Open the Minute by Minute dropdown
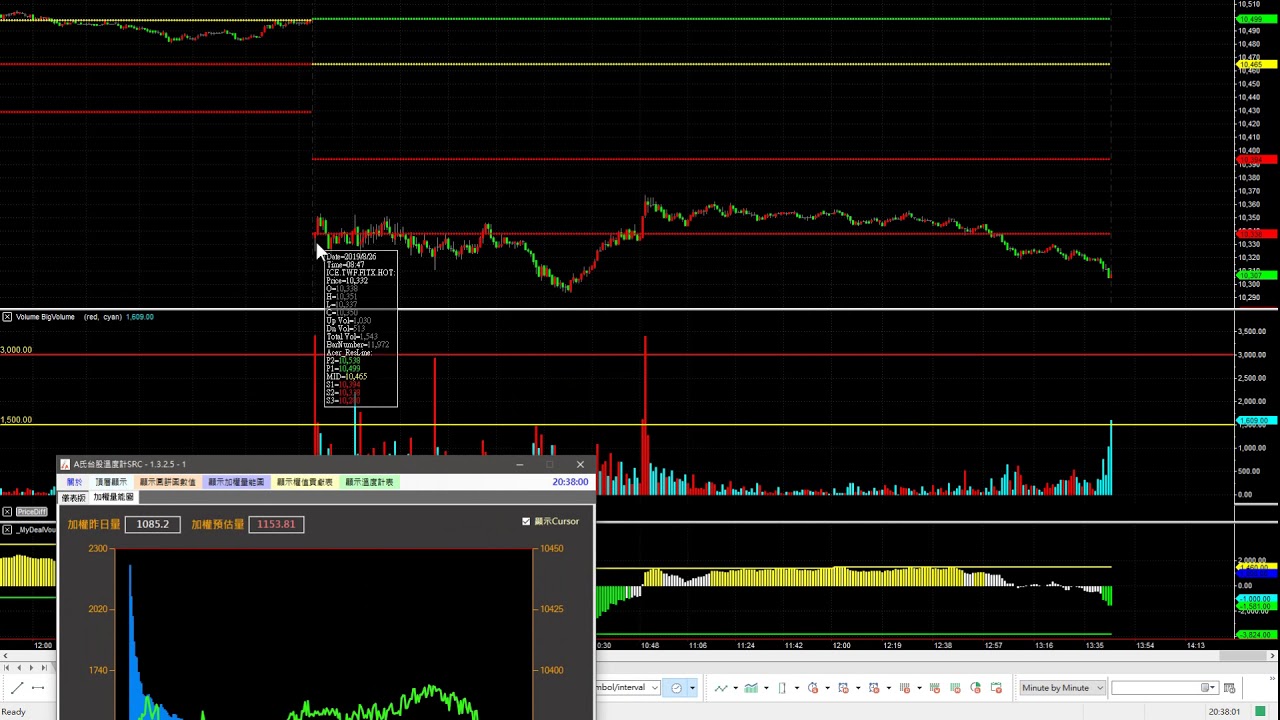 pos(1062,688)
